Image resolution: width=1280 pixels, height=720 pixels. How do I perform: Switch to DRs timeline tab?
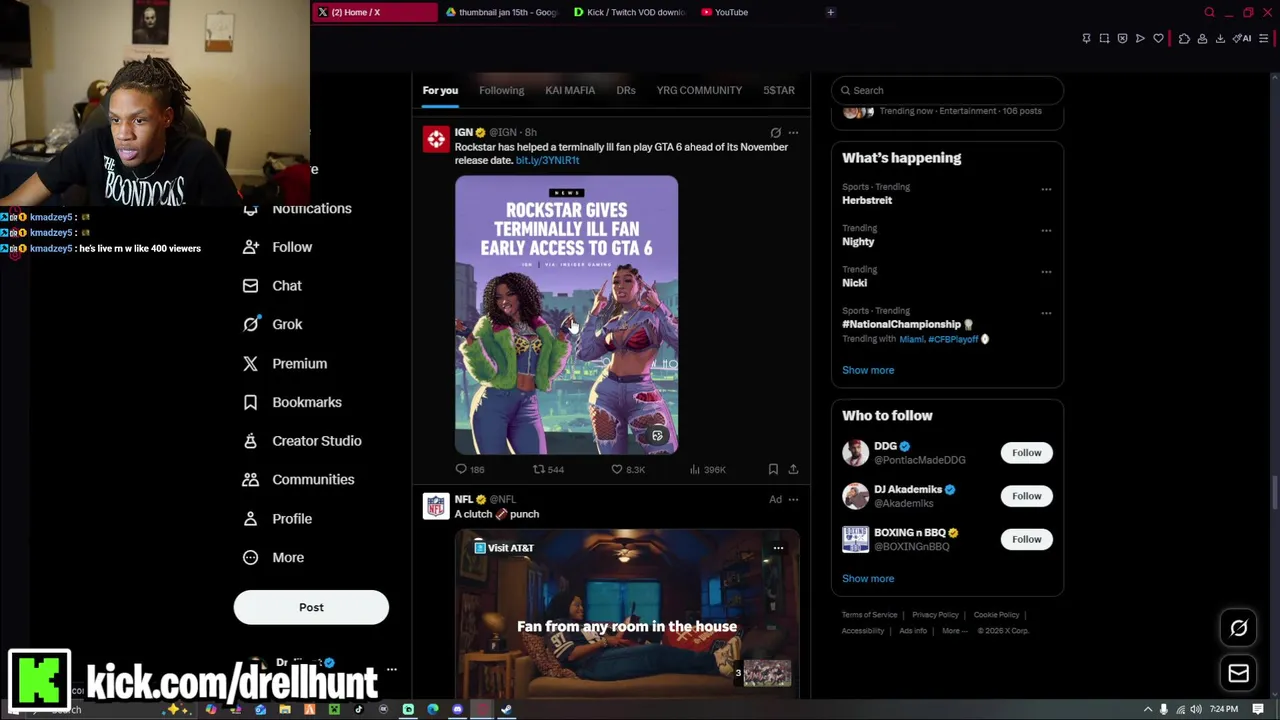point(626,91)
